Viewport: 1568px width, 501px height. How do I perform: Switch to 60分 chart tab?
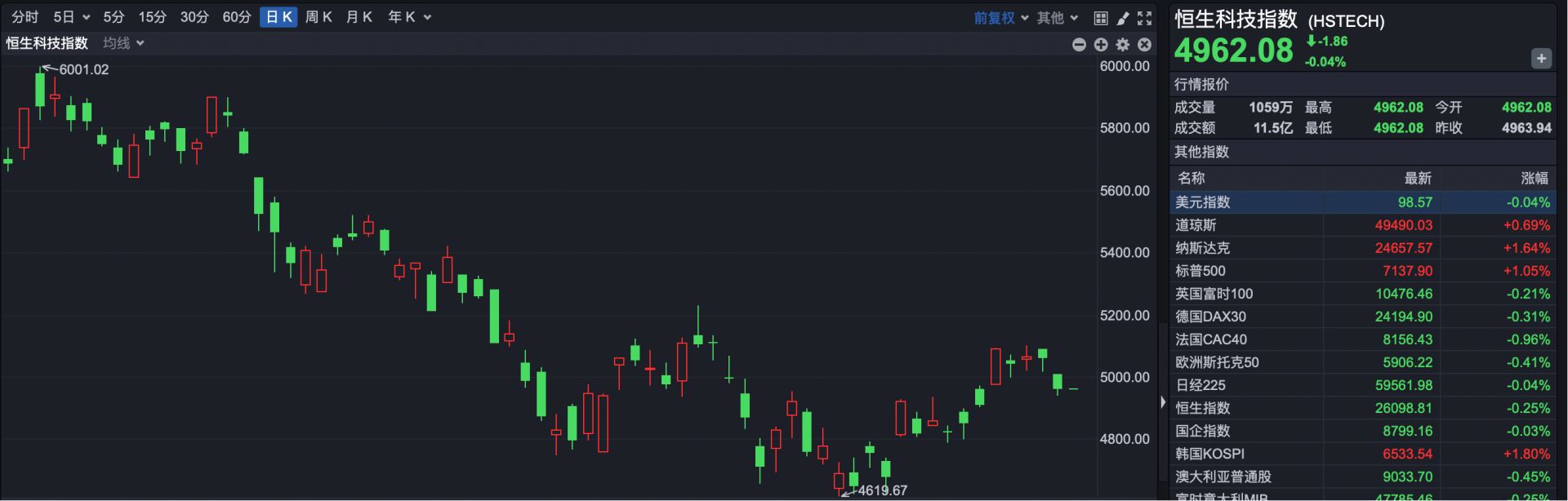237,17
